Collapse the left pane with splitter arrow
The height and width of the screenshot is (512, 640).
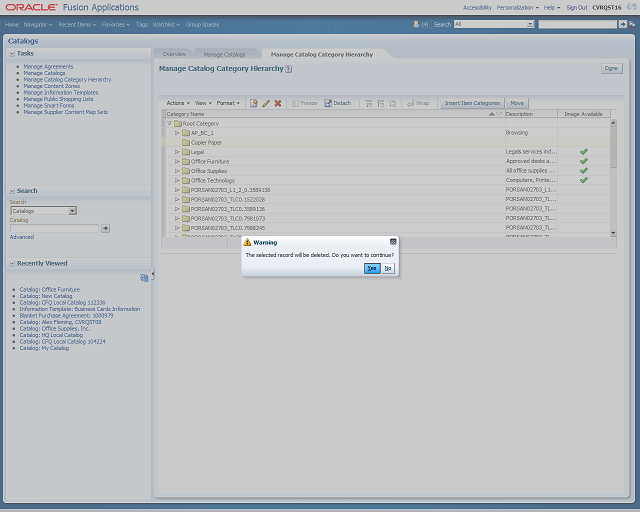pos(153,275)
